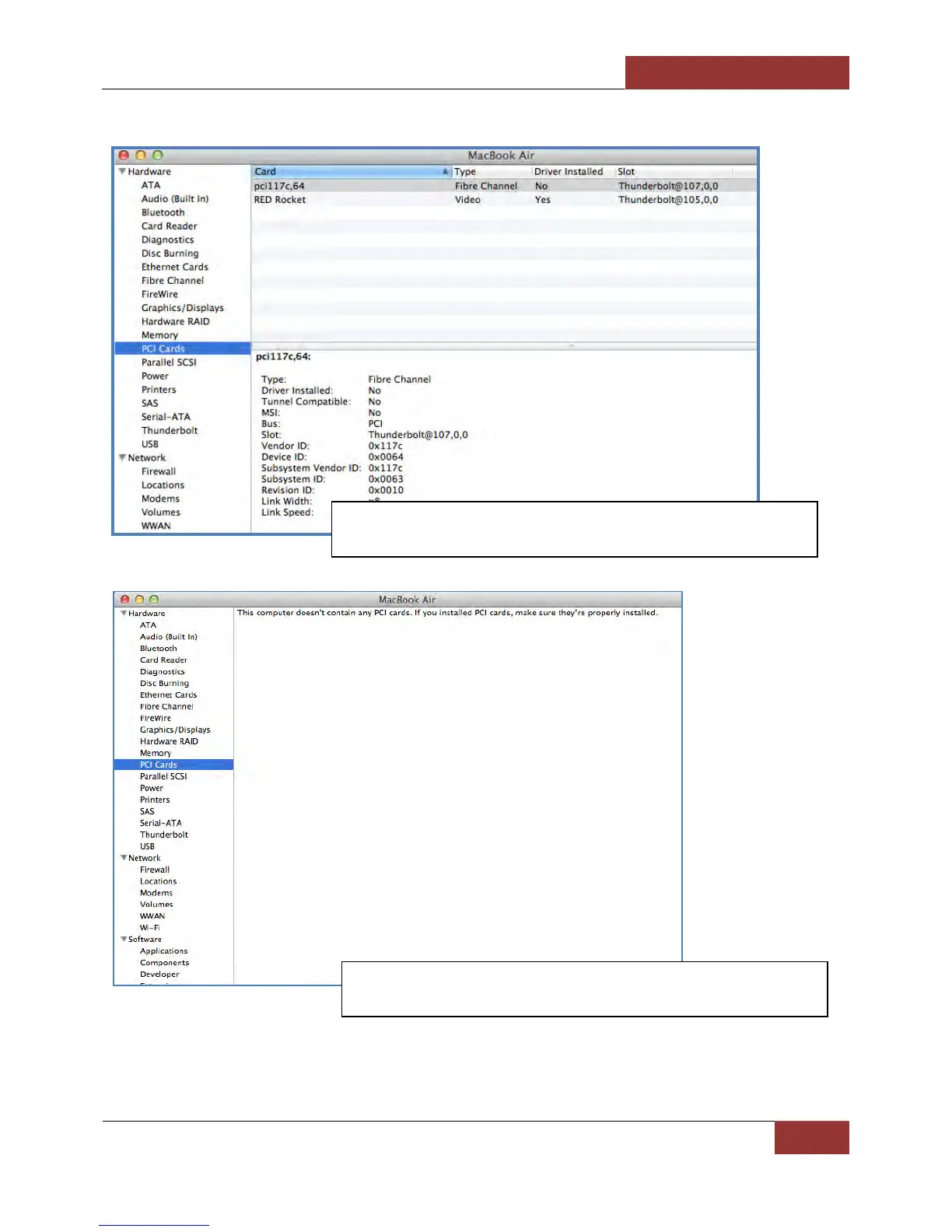Select Graphics/Displays in the no-PCI-cards window
The height and width of the screenshot is (1232, 952).
point(175,730)
